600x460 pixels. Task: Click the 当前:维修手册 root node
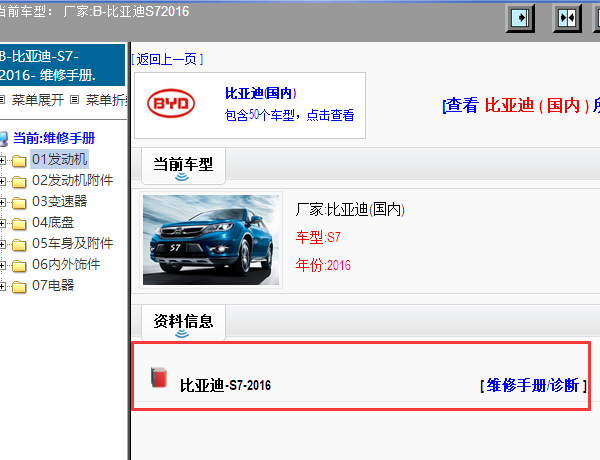tap(54, 138)
